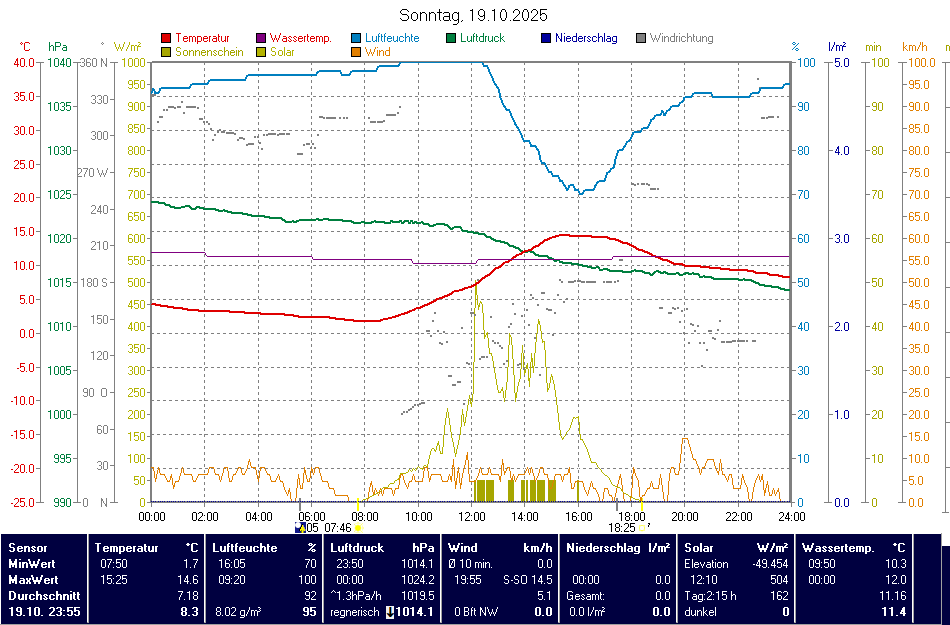Click the purple Wassertemp. legend square
Image resolution: width=950 pixels, height=625 pixels.
[x=262, y=39]
